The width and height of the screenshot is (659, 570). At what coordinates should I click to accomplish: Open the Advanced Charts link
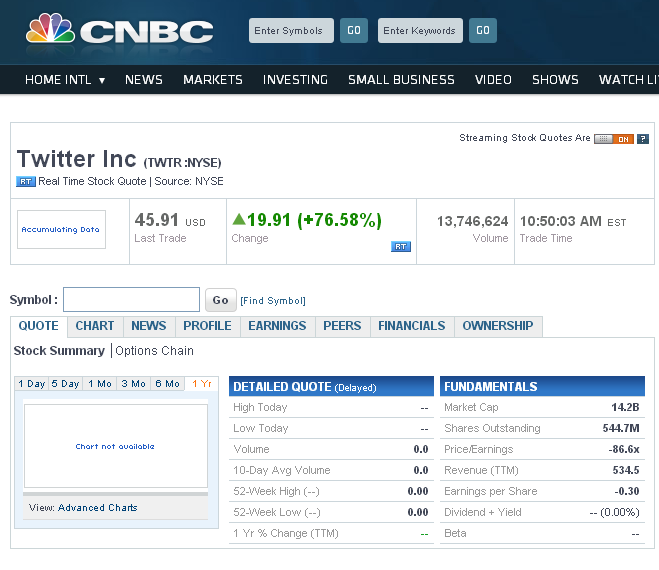tap(98, 508)
